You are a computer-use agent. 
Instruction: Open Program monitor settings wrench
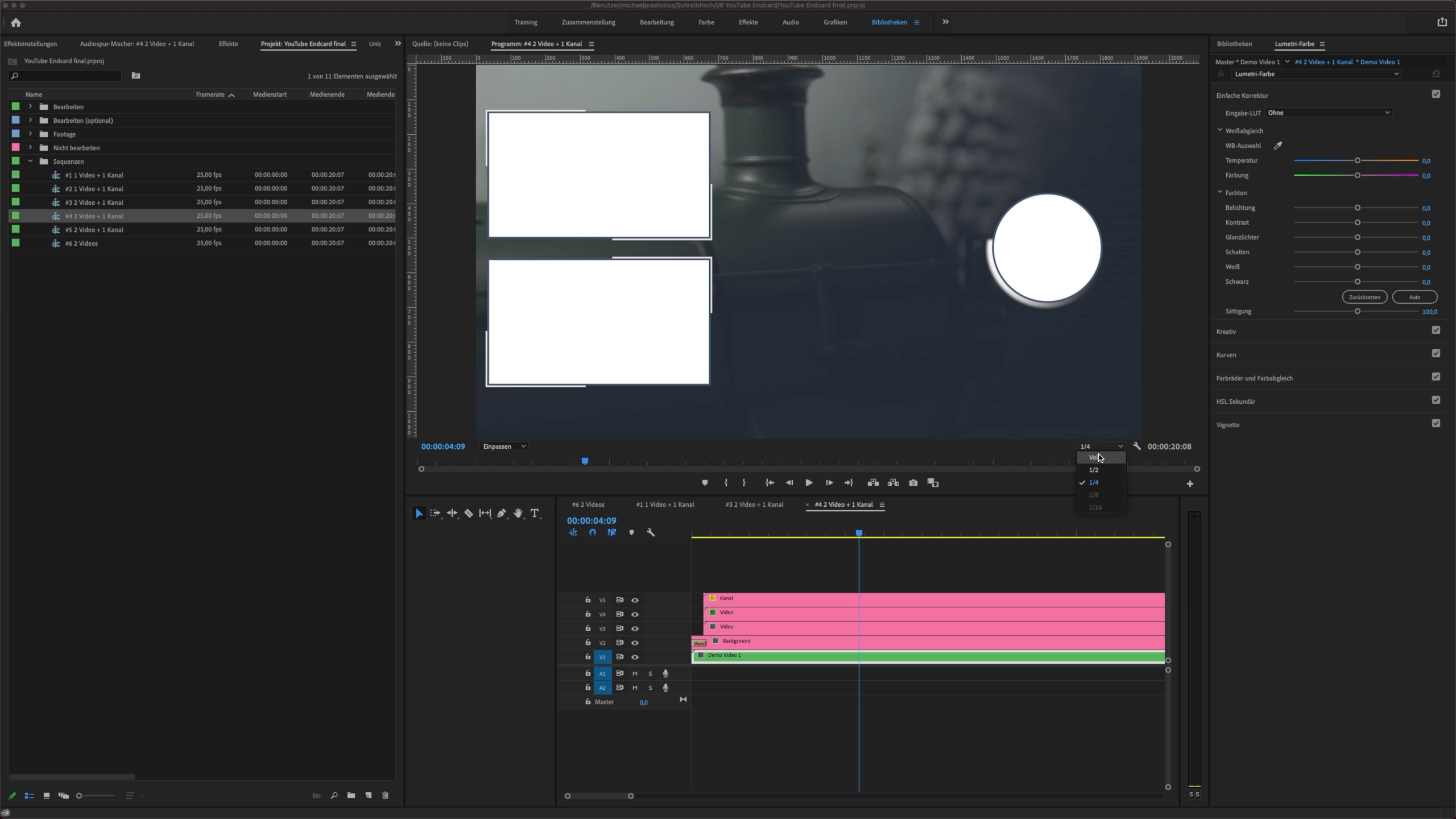point(1137,446)
